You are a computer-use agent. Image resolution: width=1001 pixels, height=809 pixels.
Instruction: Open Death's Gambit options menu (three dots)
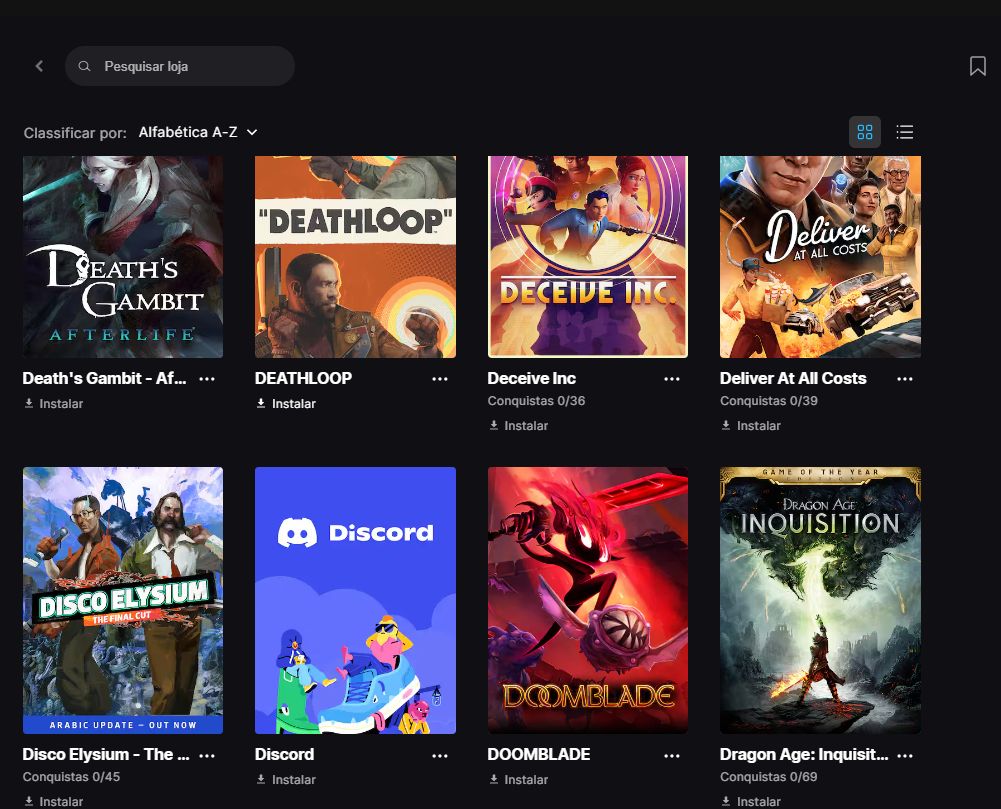(207, 379)
